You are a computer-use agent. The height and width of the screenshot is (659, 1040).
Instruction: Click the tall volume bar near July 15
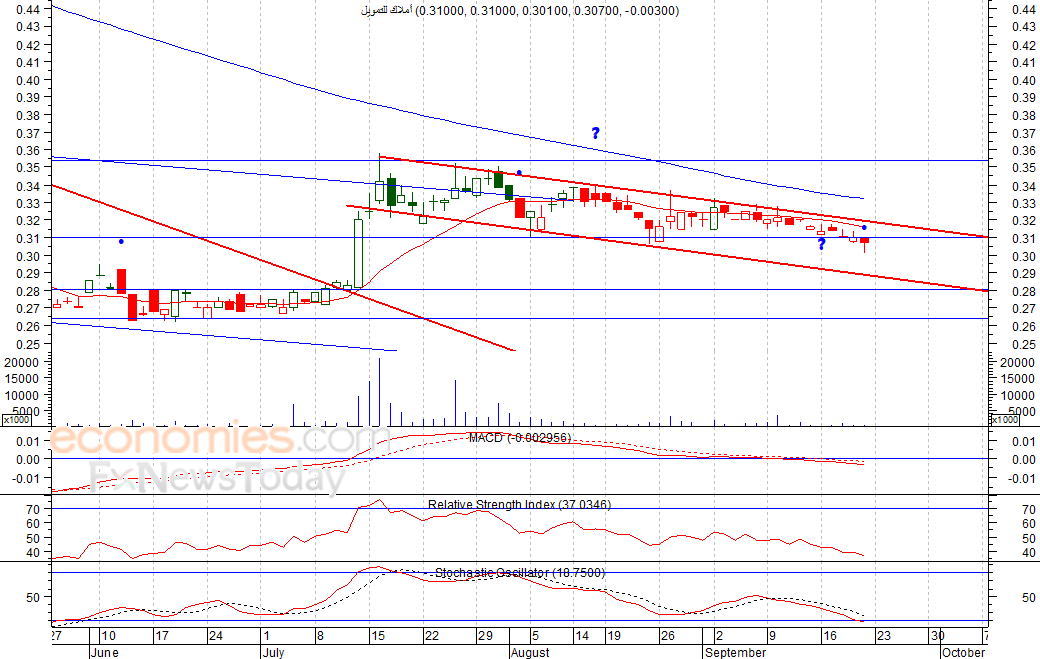tap(379, 391)
